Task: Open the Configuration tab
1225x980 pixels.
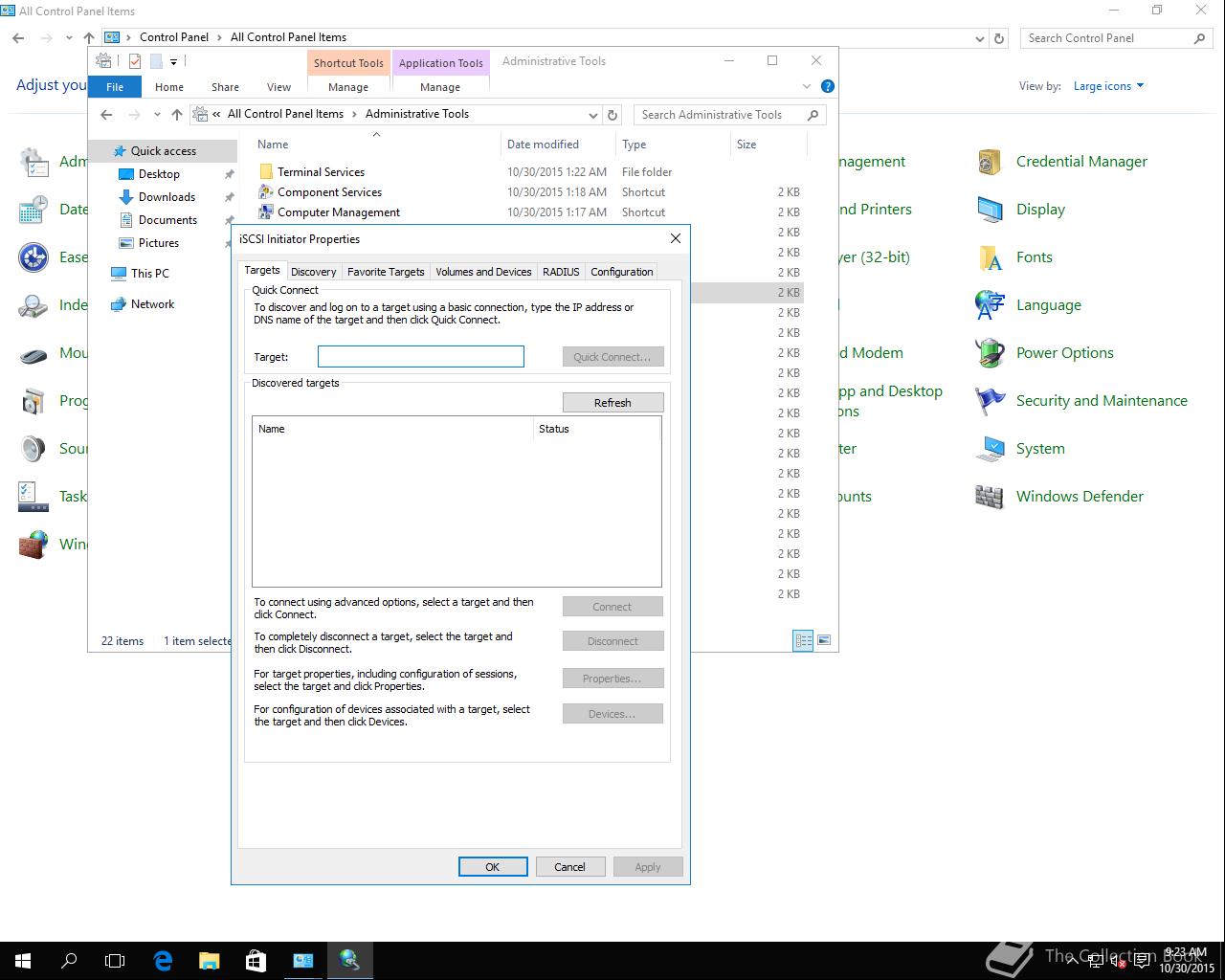Action: [621, 272]
